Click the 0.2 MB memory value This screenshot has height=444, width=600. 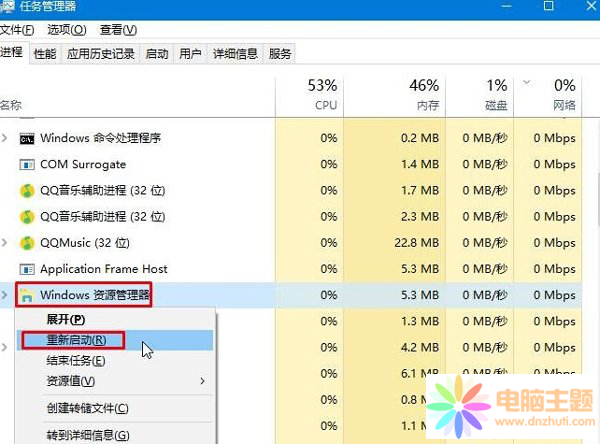click(420, 138)
